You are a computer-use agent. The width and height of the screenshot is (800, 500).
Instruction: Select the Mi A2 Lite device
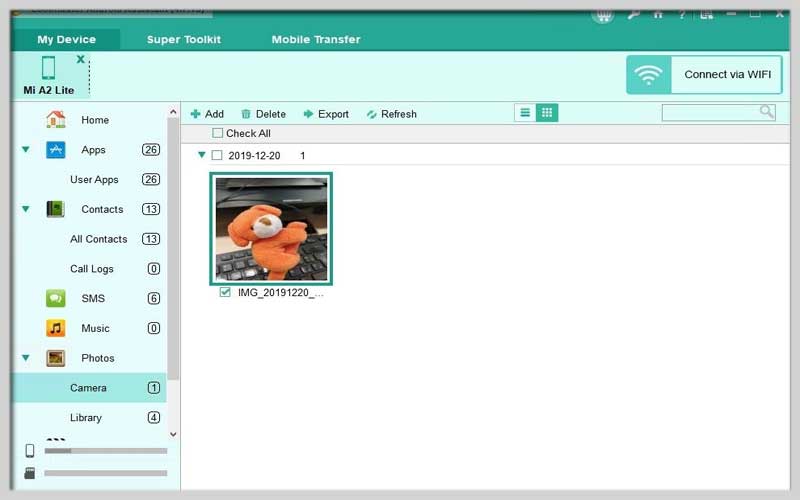click(49, 76)
